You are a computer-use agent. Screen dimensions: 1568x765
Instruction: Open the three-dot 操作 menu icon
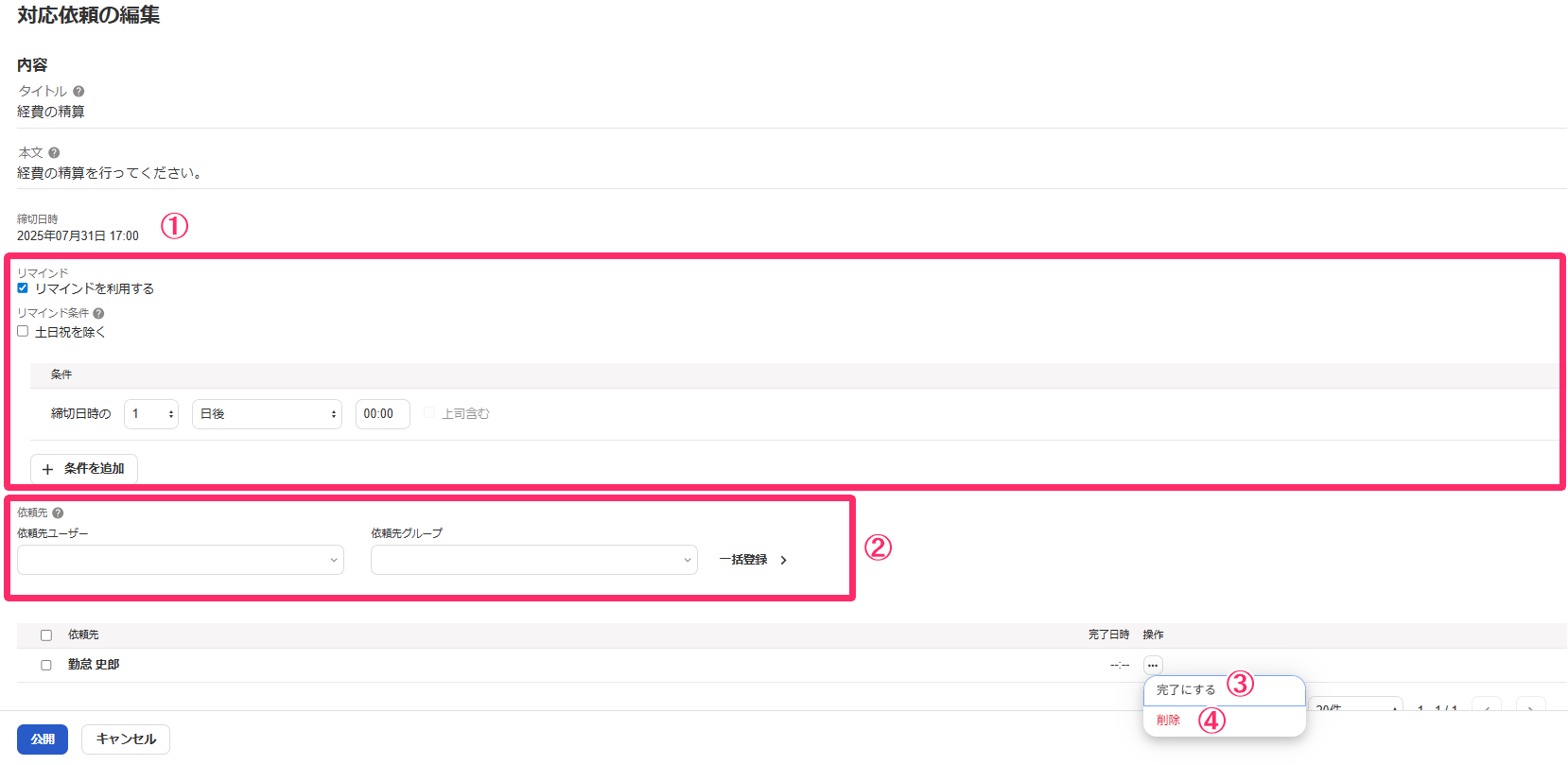pos(1152,665)
